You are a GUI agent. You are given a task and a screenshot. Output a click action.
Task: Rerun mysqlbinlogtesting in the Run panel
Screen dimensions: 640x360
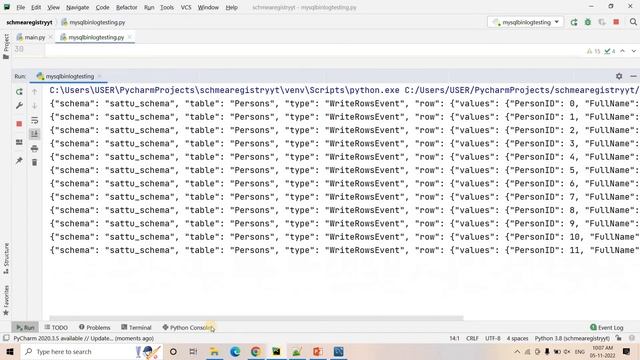[19, 92]
